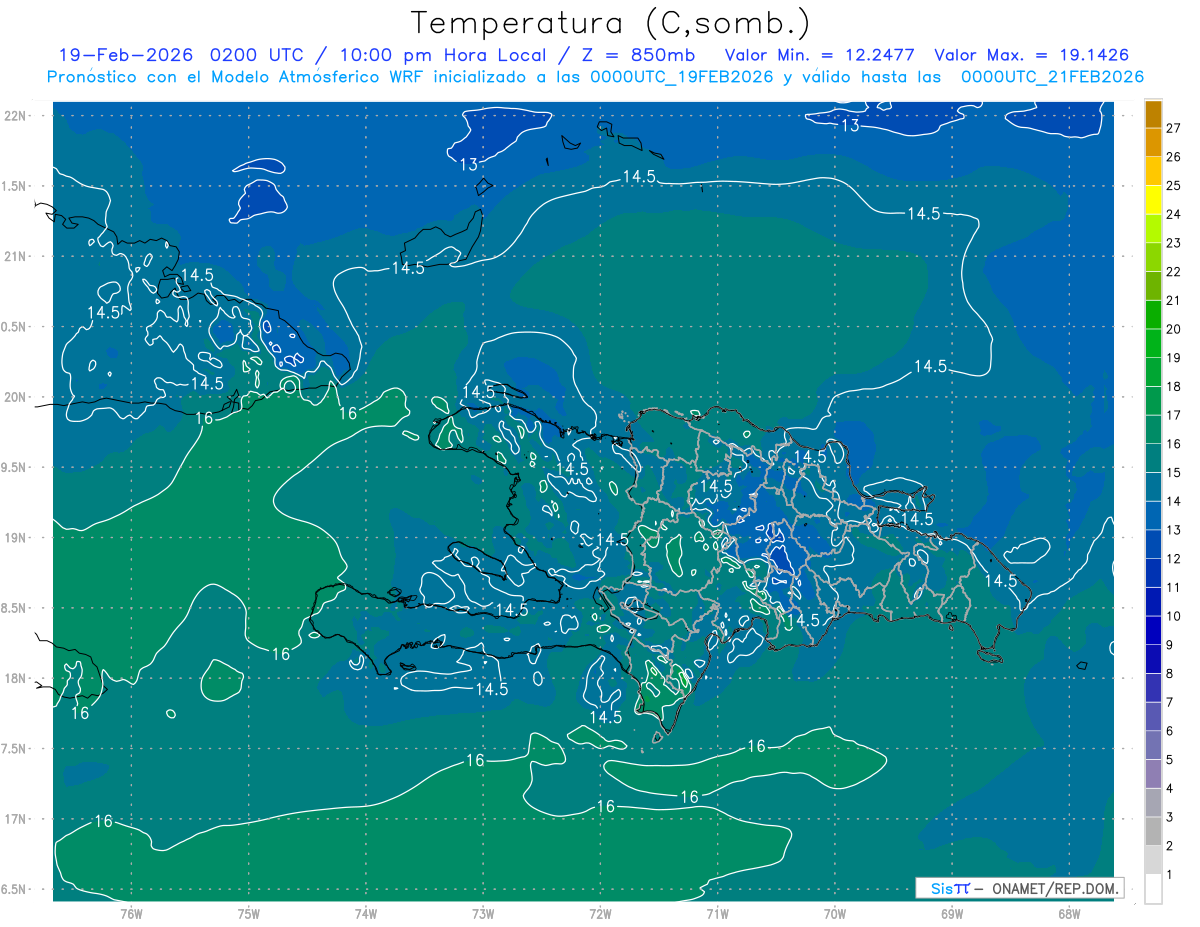
Task: Click the 20 label on the color scale
Action: point(1173,329)
